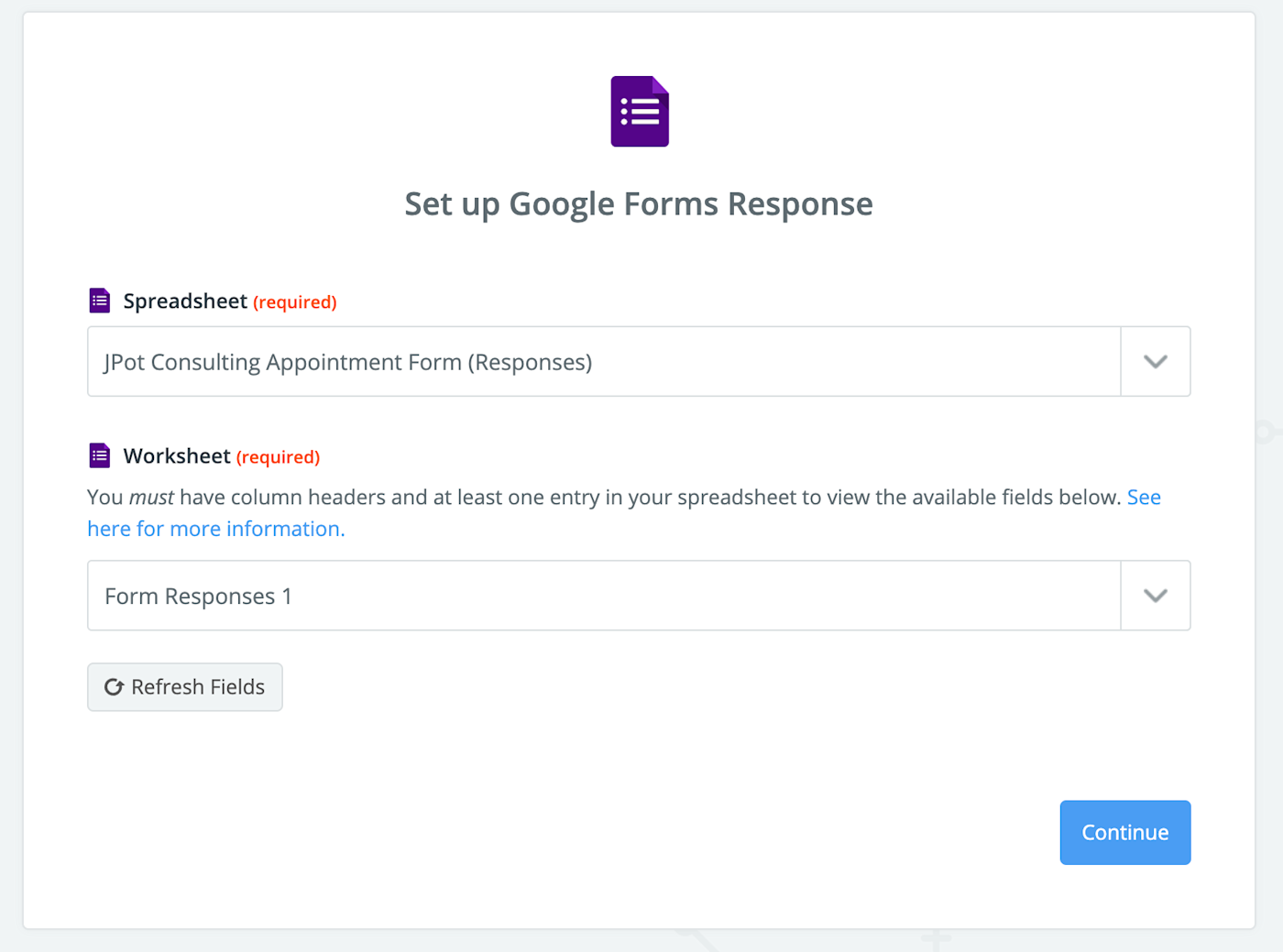1283x952 pixels.
Task: Click the circle node at right edge
Action: 1265,431
